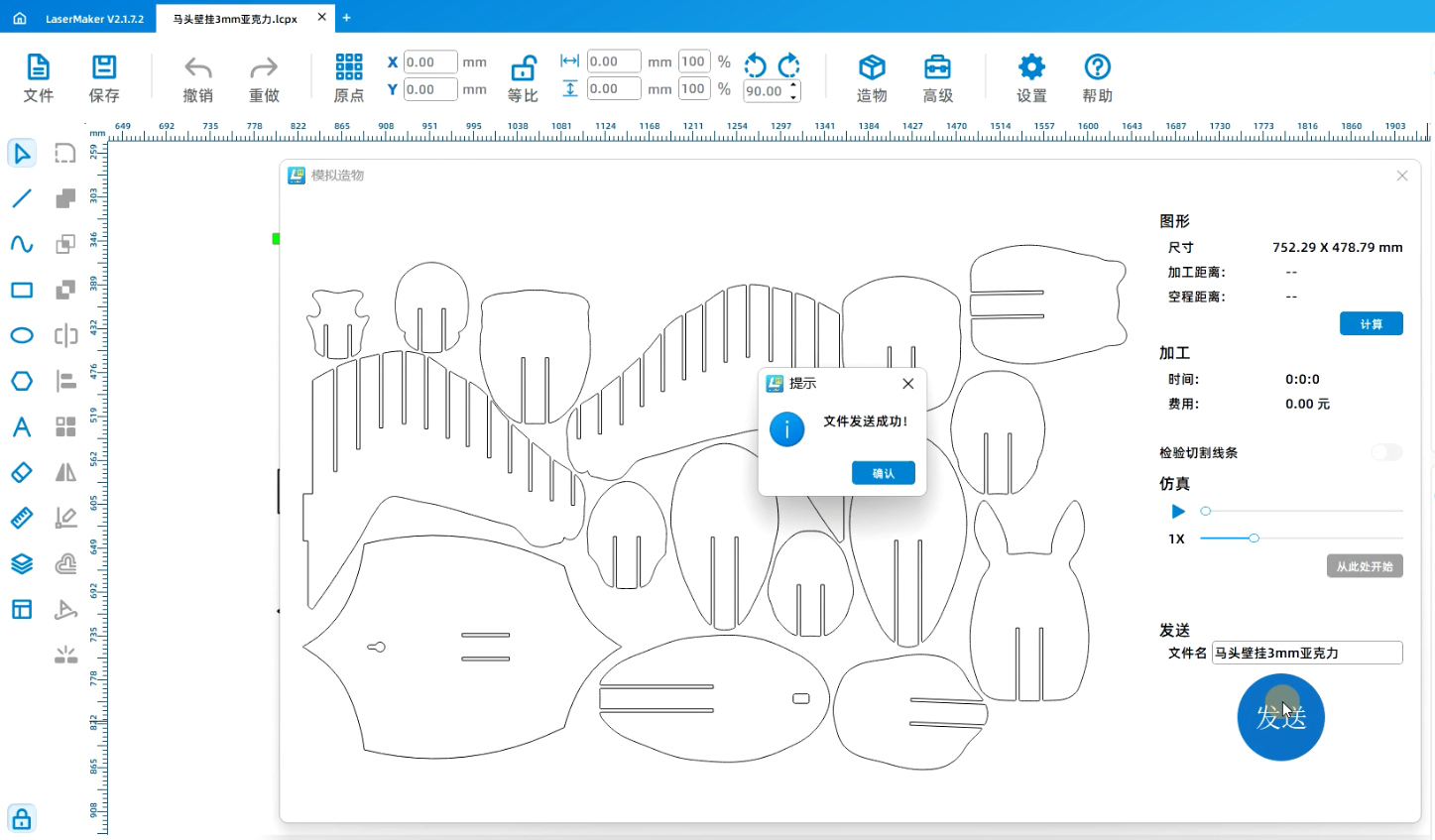Image resolution: width=1435 pixels, height=840 pixels.
Task: Click the 文件名 input field
Action: click(1306, 653)
